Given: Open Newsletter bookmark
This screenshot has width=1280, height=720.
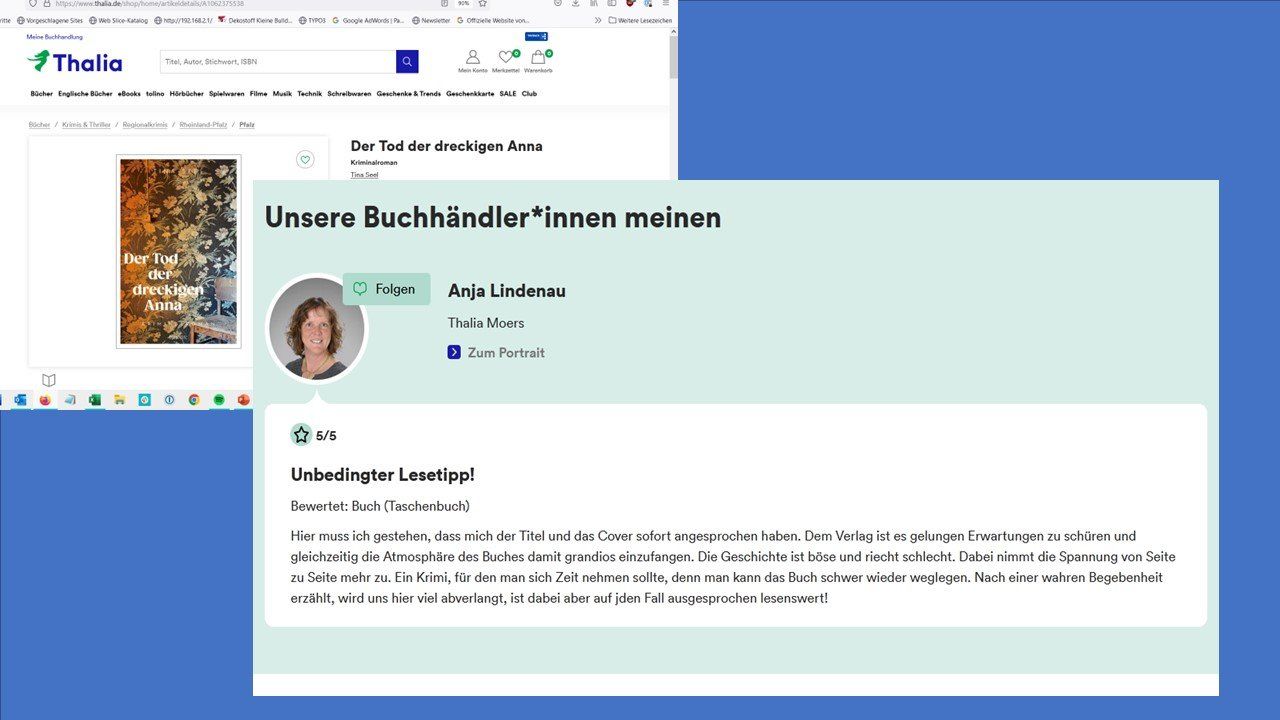Looking at the screenshot, I should pos(431,20).
